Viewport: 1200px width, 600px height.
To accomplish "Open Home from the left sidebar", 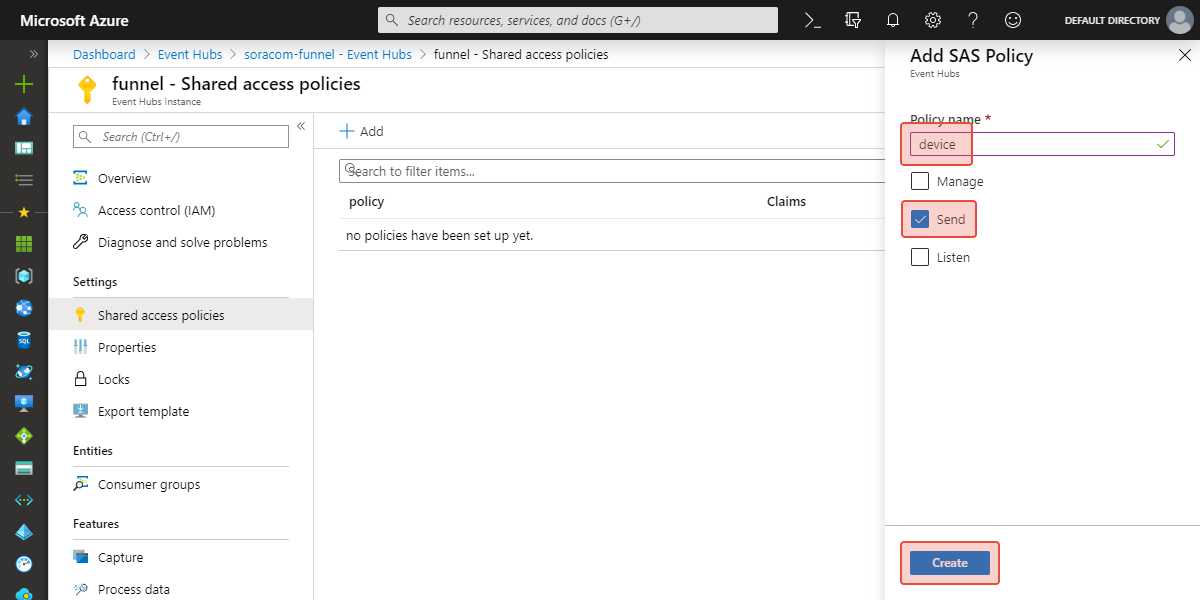I will pos(24,117).
